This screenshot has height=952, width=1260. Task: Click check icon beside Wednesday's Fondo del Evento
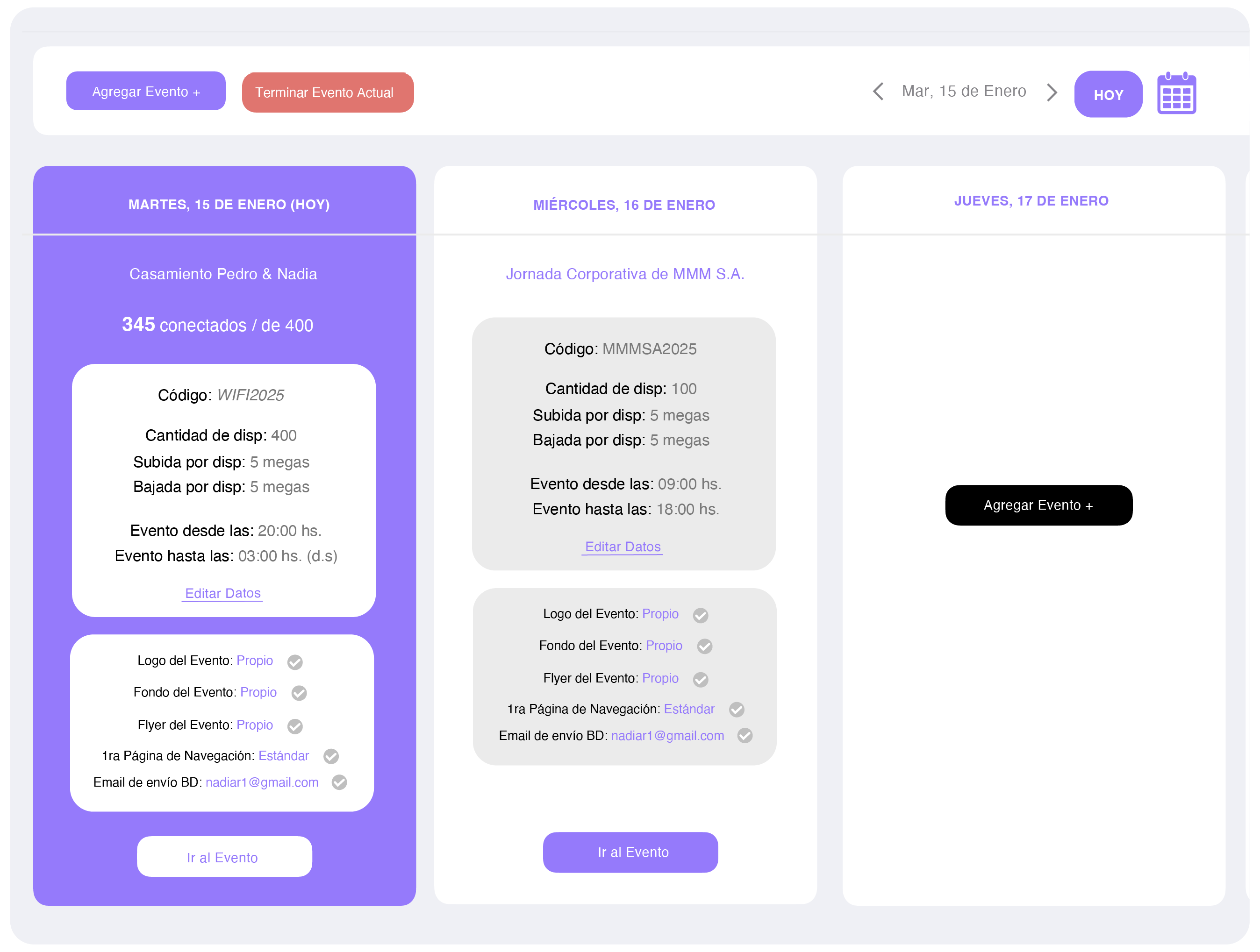704,646
